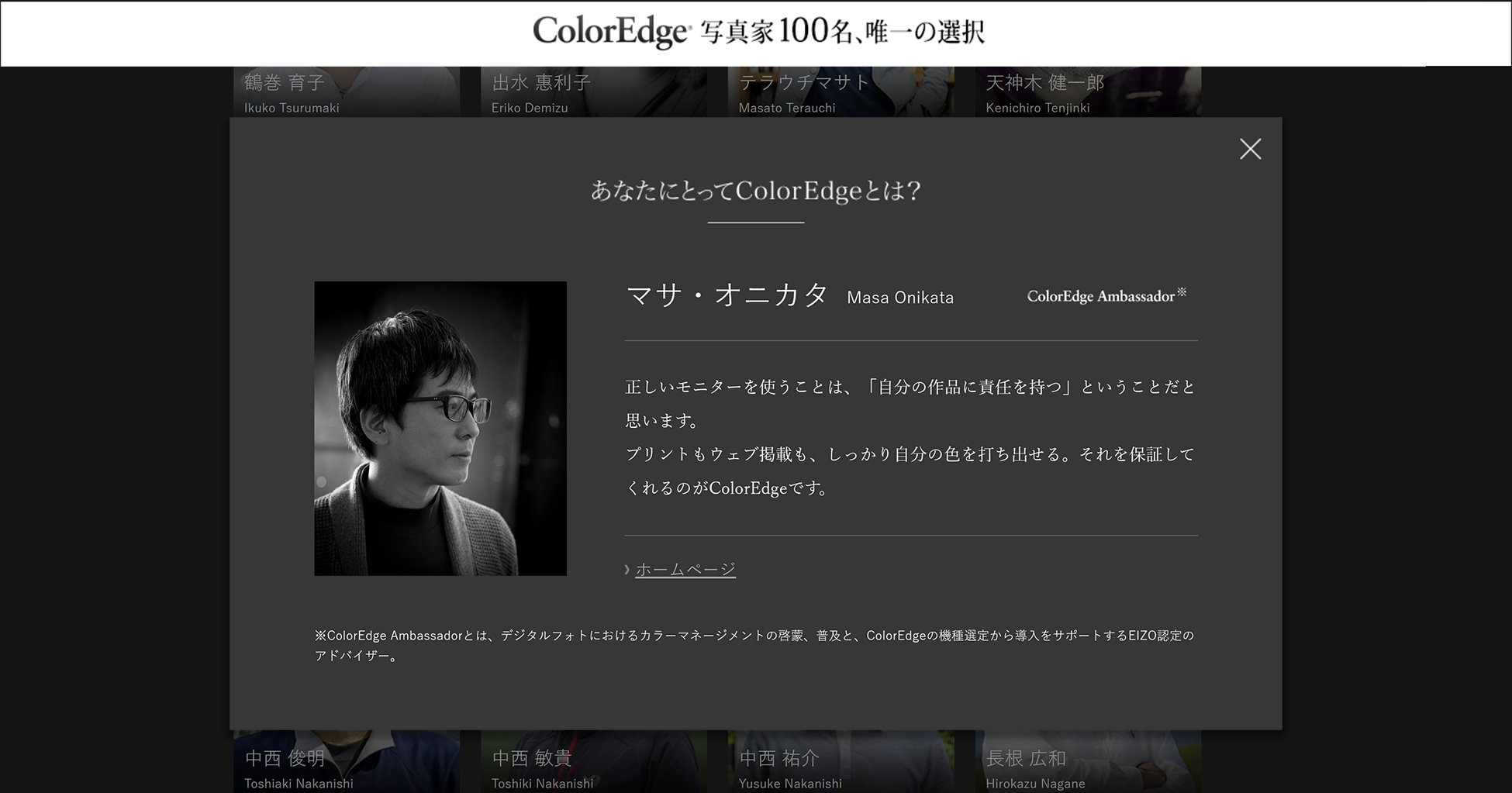Click Masa Onikata portrait photo
The height and width of the screenshot is (793, 1512).
pos(440,428)
